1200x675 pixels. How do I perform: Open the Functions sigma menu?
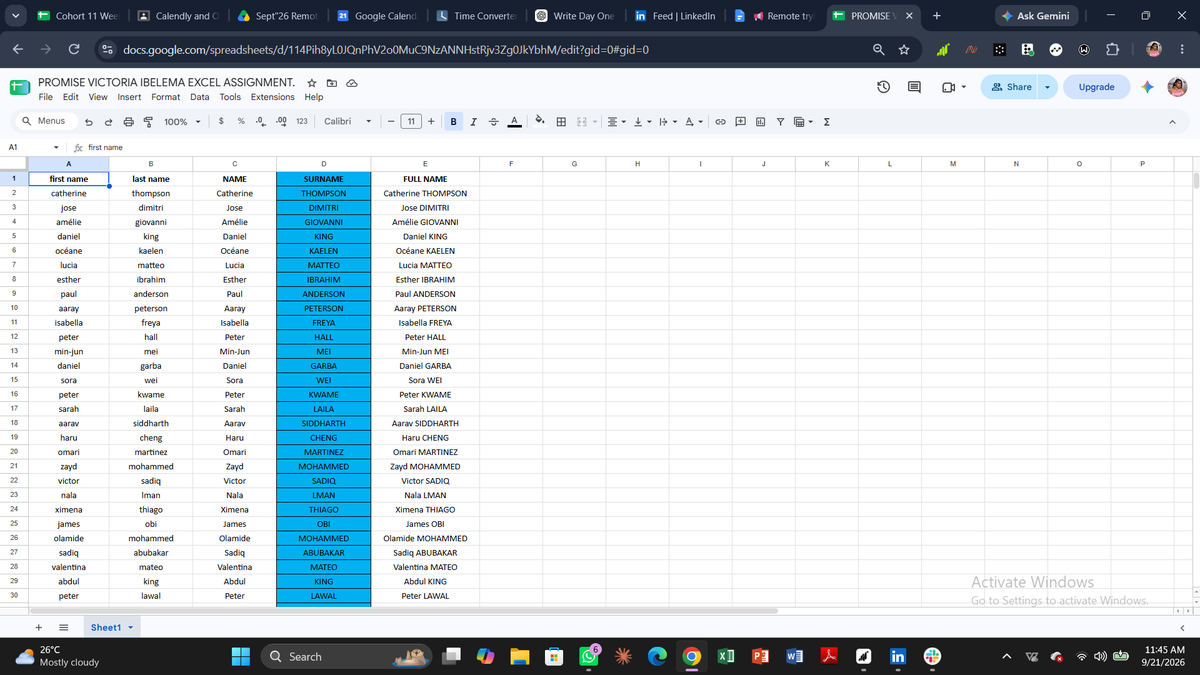(829, 121)
